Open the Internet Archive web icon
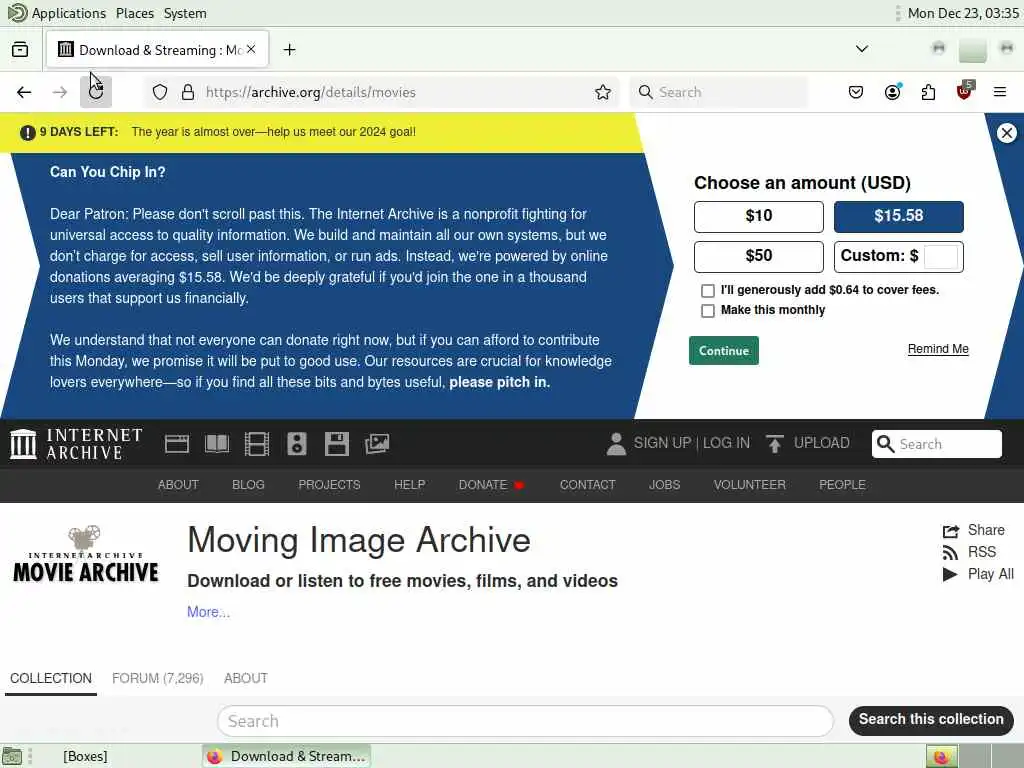 coord(176,444)
